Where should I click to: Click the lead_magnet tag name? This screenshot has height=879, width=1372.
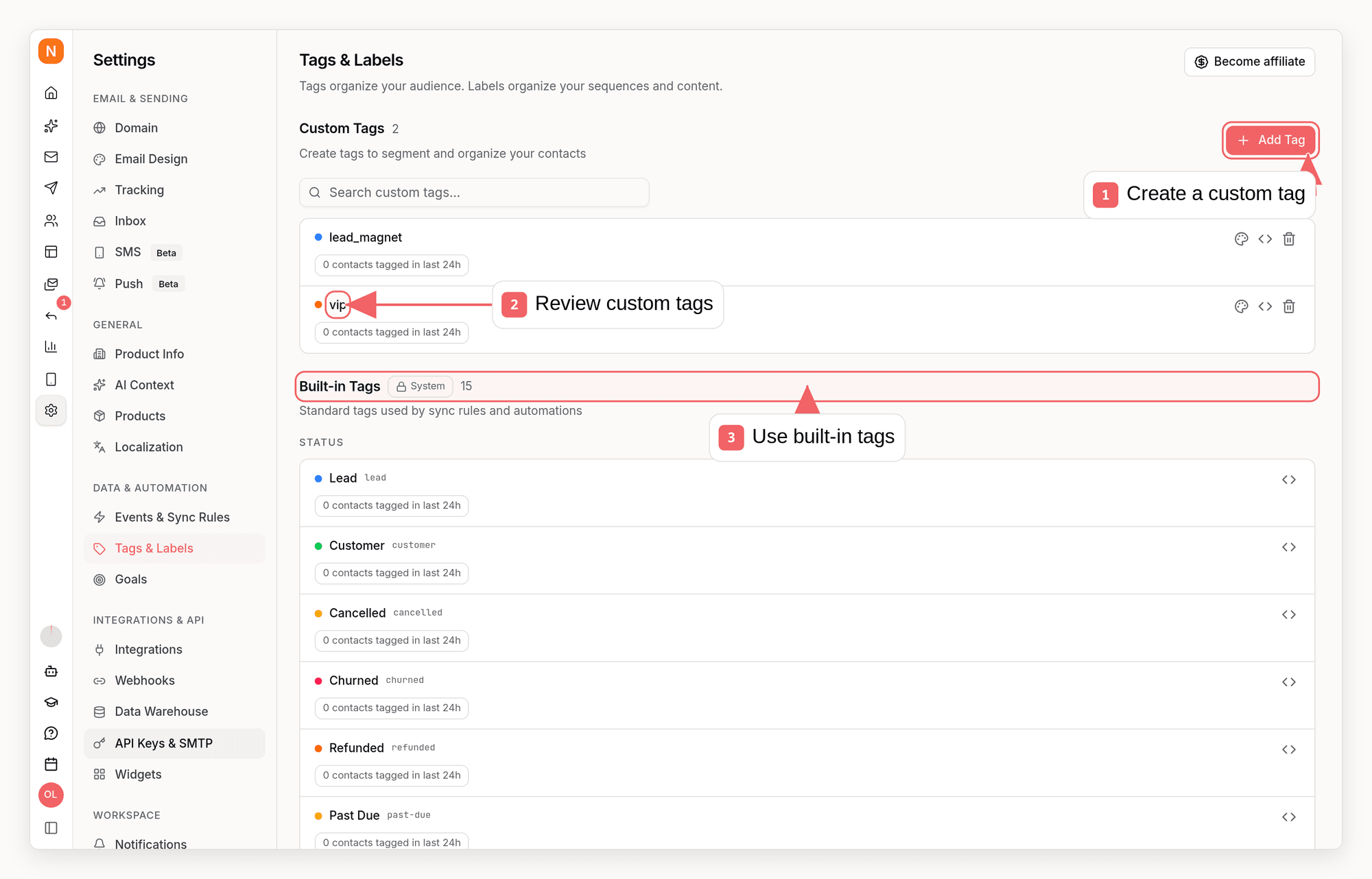366,237
